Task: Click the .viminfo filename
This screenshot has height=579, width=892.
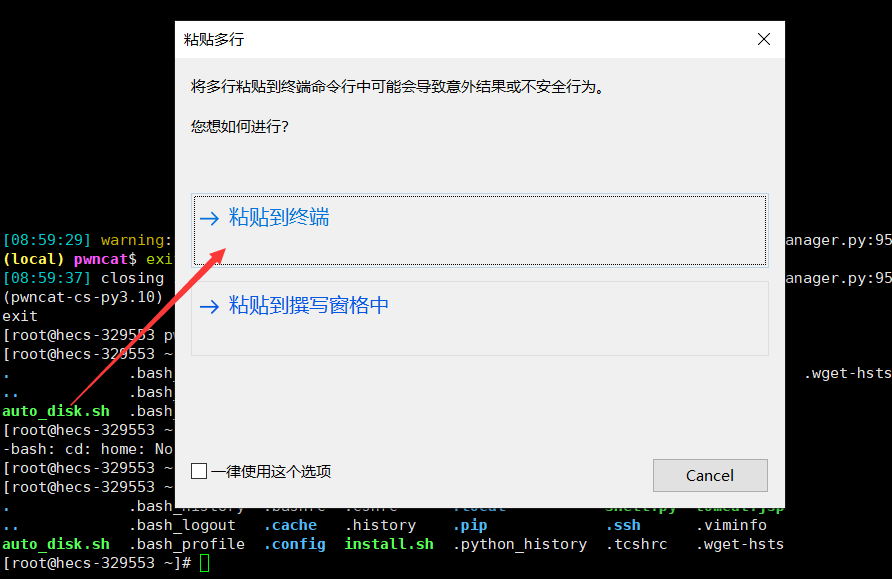Action: coord(733,524)
